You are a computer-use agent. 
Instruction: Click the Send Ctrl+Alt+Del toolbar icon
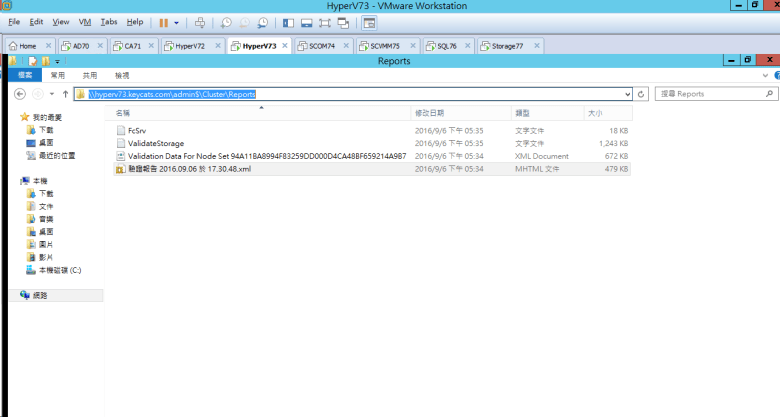[200, 22]
